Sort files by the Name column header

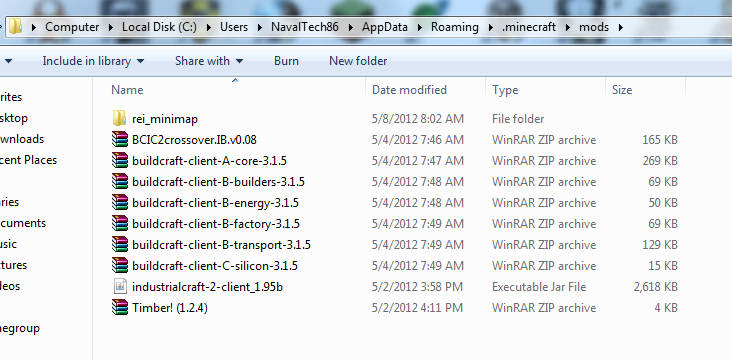point(127,90)
